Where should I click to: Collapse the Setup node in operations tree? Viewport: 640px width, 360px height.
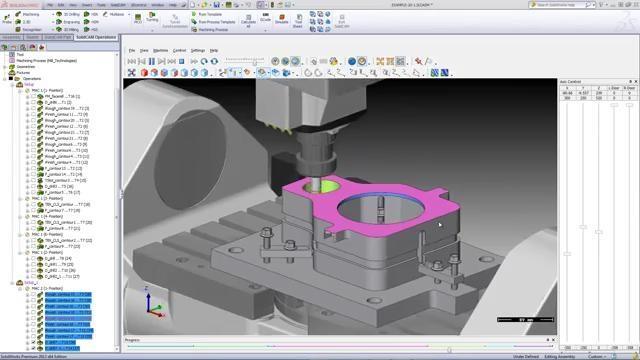tap(12, 84)
